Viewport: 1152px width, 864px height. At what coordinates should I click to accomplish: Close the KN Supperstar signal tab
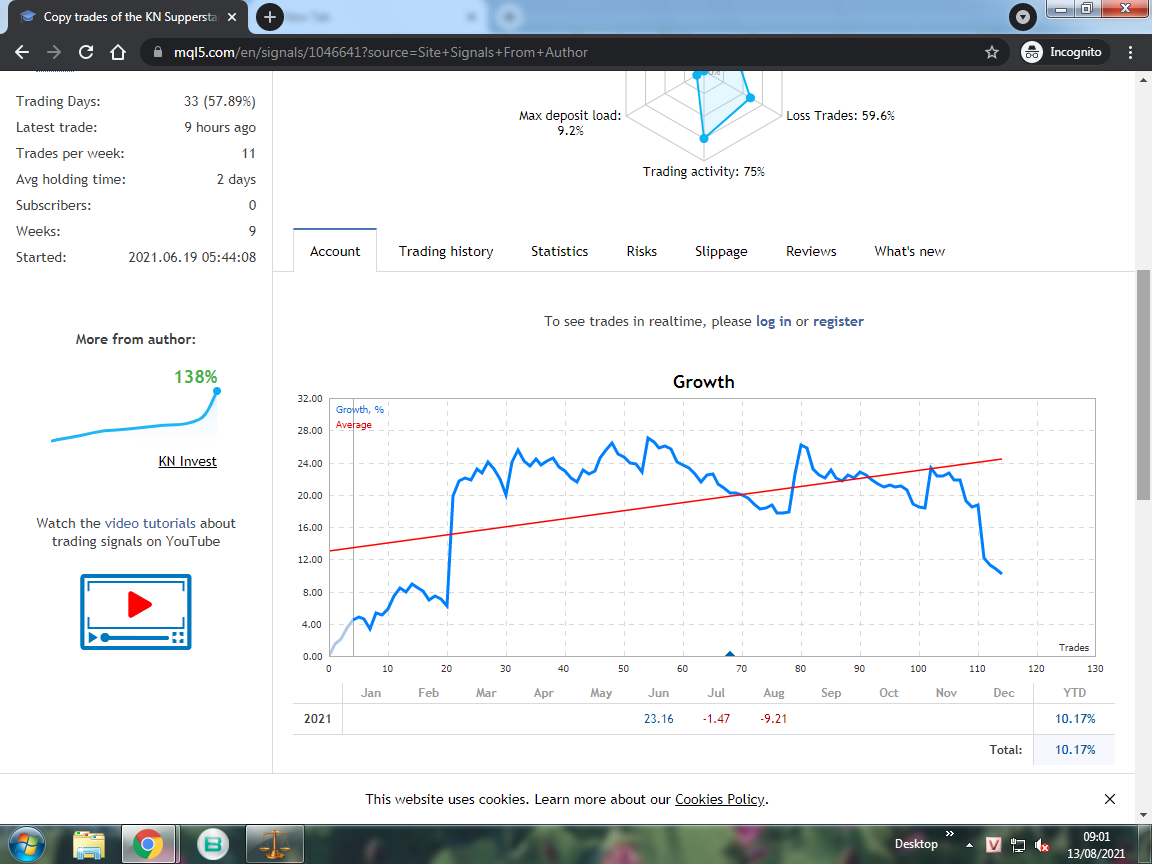point(232,16)
